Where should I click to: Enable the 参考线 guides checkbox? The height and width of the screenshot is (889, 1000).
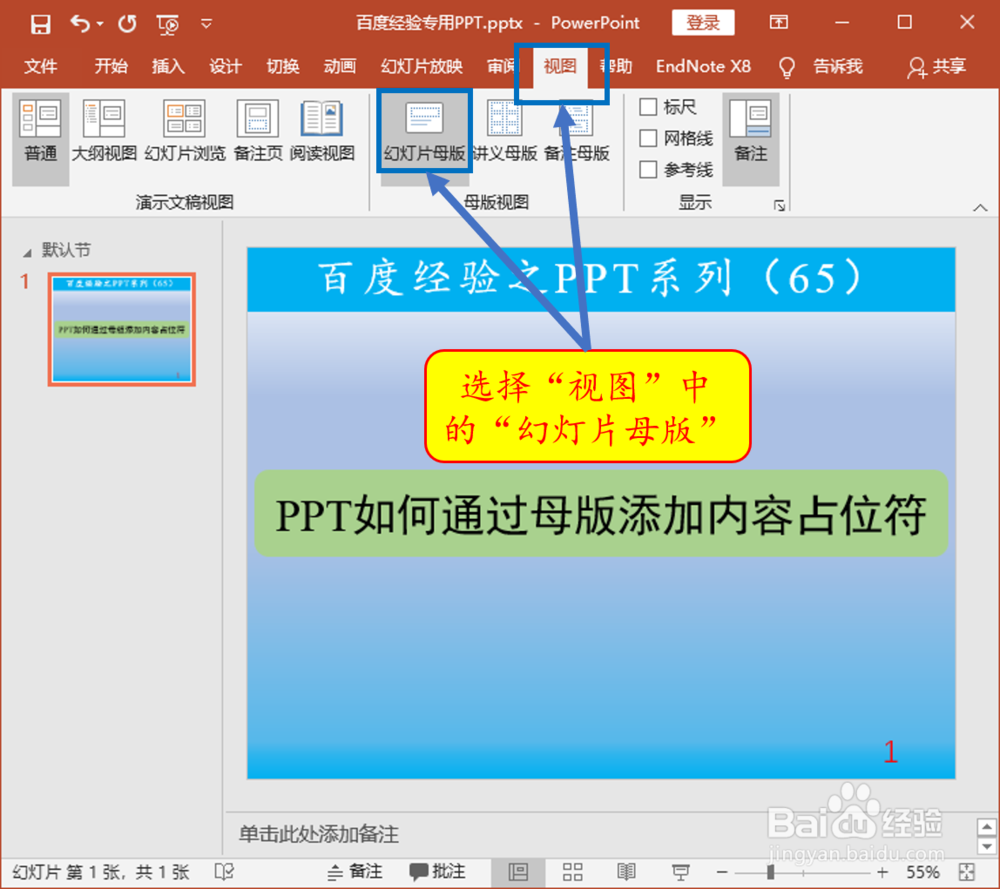point(648,169)
